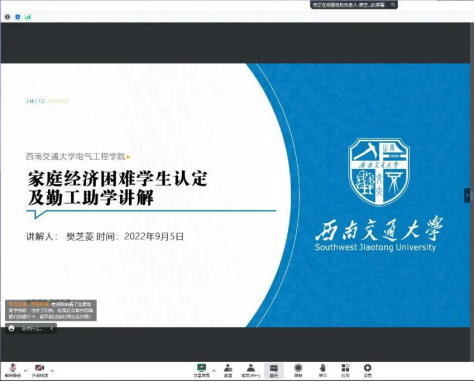Click the chat message input field

coord(32,329)
